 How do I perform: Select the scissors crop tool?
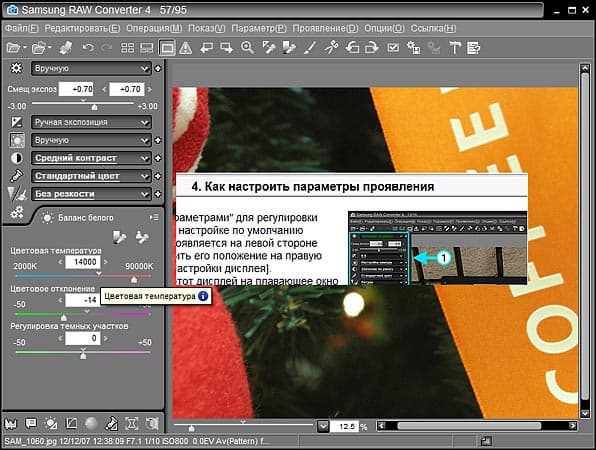[x=331, y=48]
